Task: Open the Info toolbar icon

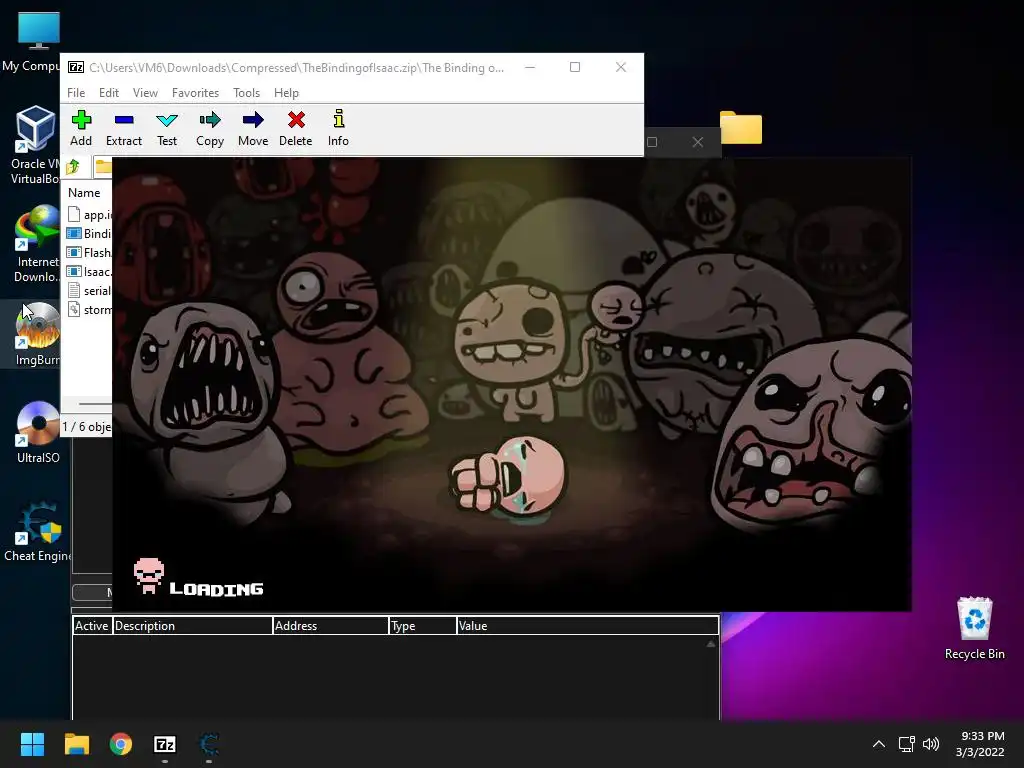Action: 338,128
